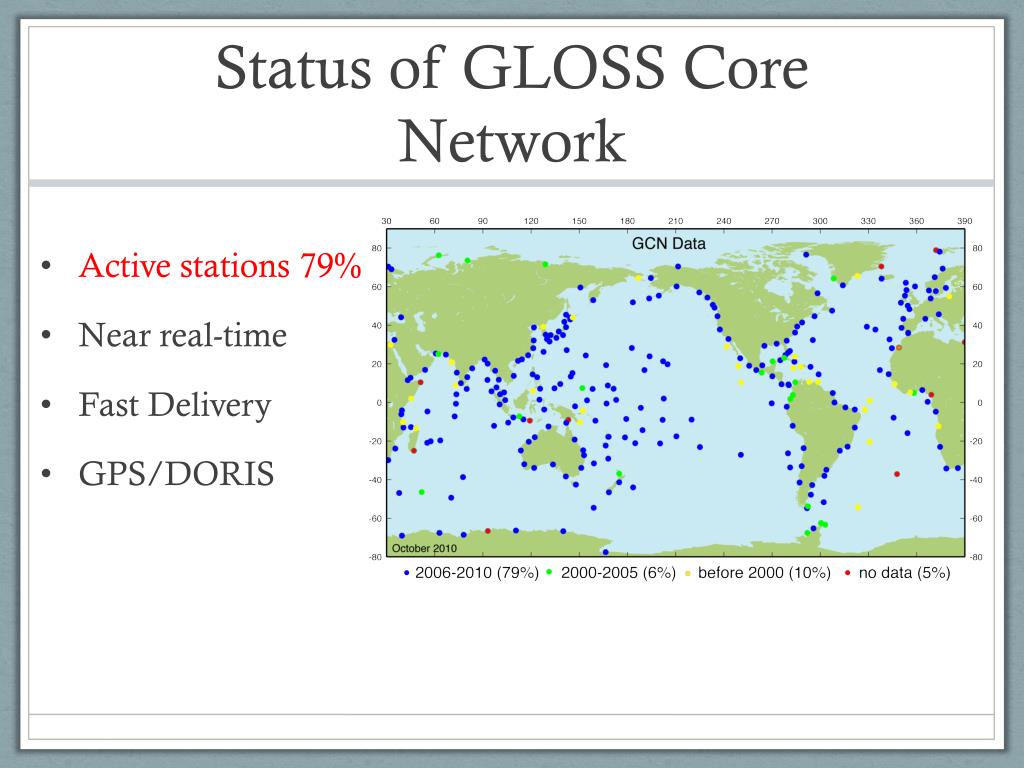Screen dimensions: 1024x768
Task: Select the 'October 2010' map label
Action: click(x=424, y=548)
